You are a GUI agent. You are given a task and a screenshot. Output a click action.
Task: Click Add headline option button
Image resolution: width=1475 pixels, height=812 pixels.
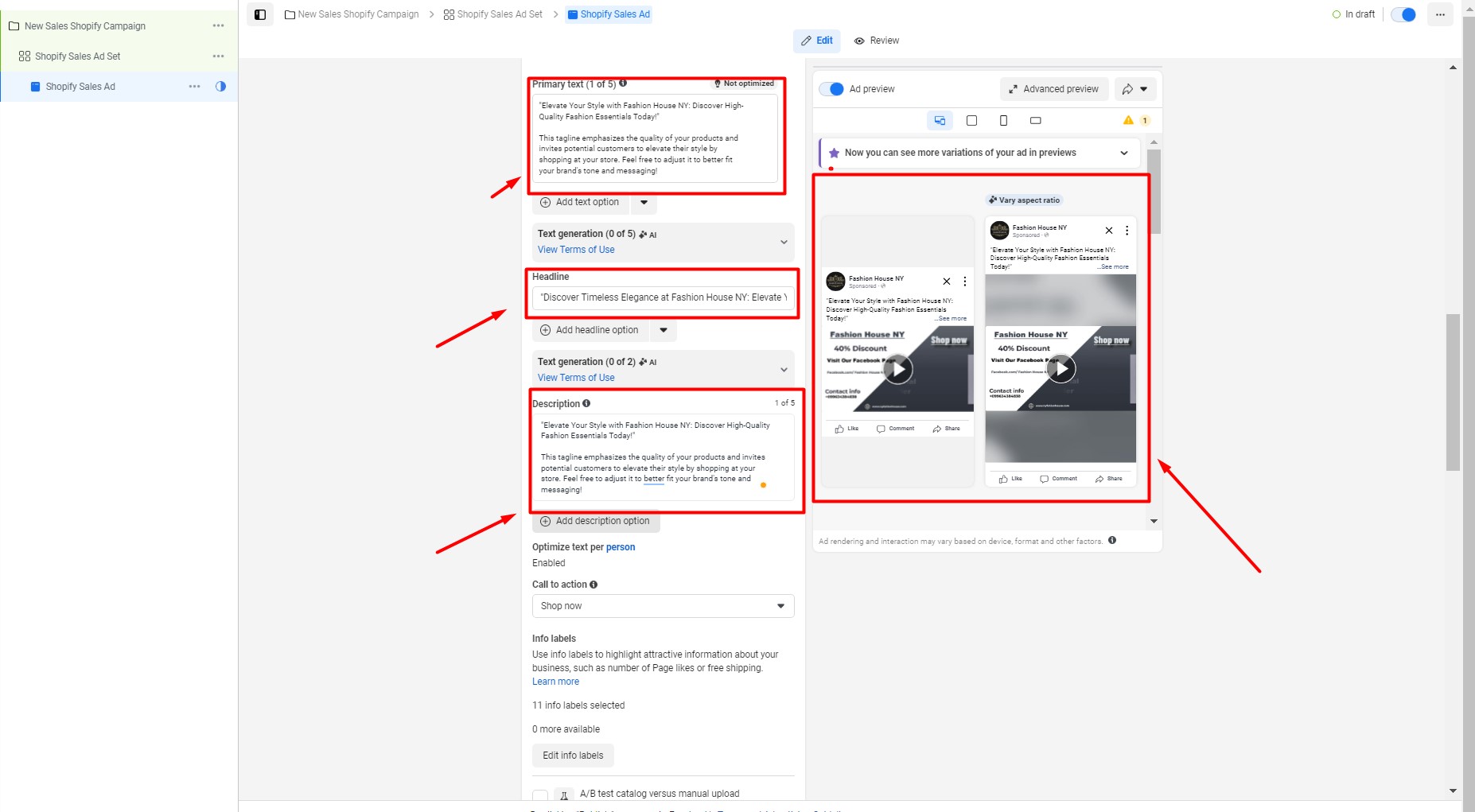pos(590,330)
